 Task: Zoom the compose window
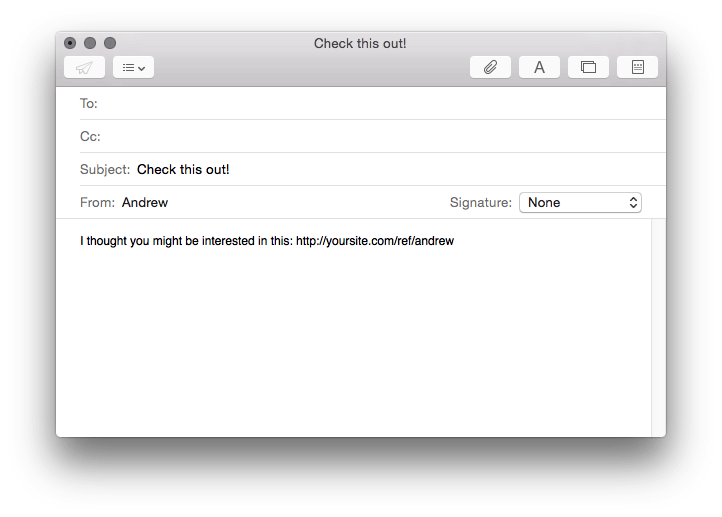(x=110, y=43)
